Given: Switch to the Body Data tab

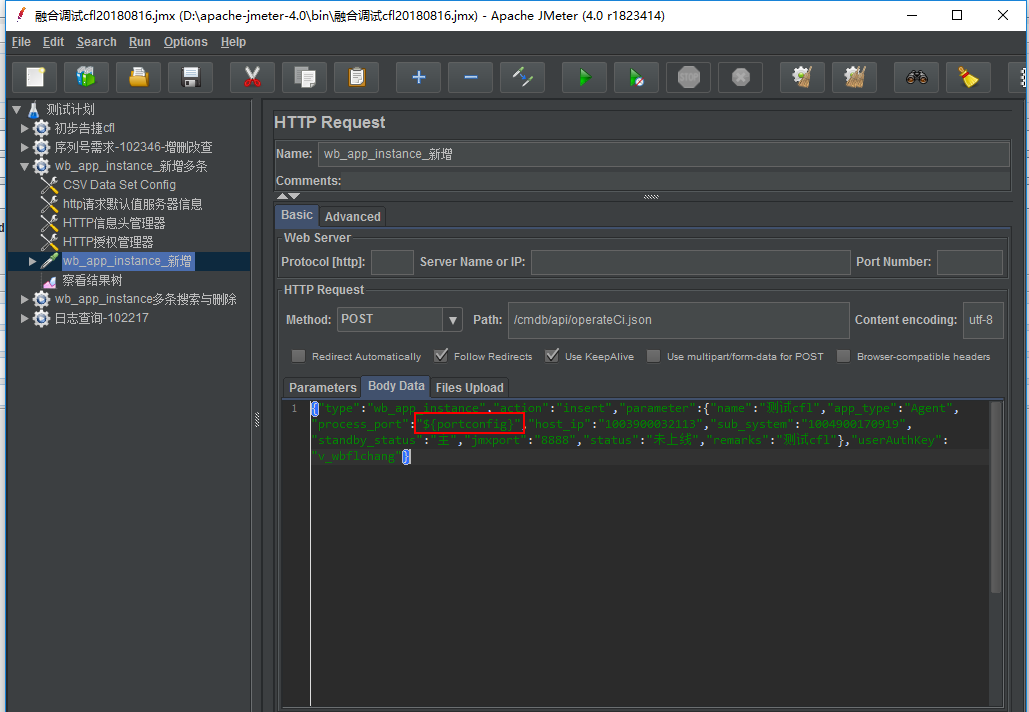Looking at the screenshot, I should click(x=396, y=386).
